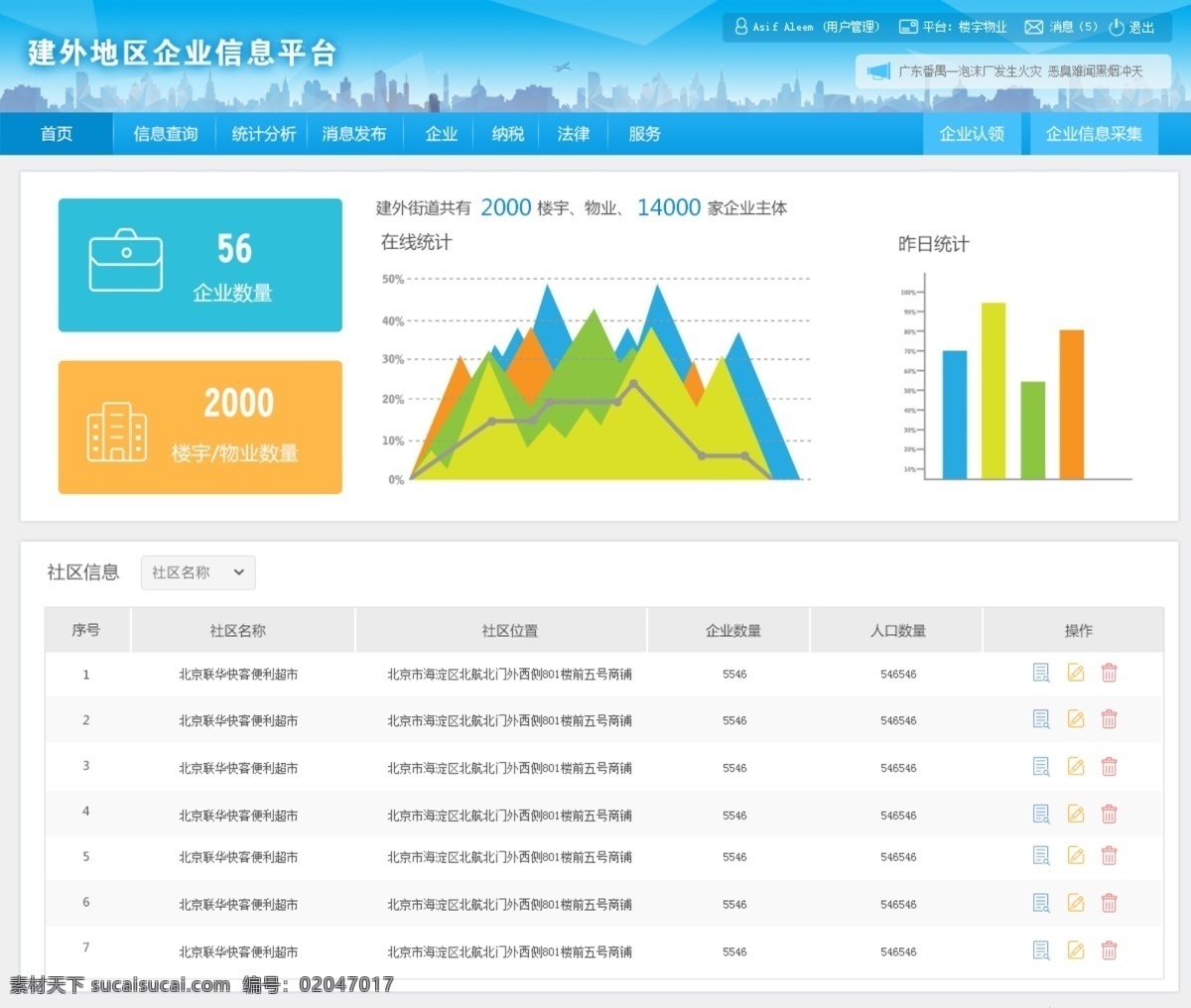The height and width of the screenshot is (1008, 1191).
Task: Click the user profile icon by Asif Aleem
Action: pyautogui.click(x=740, y=27)
